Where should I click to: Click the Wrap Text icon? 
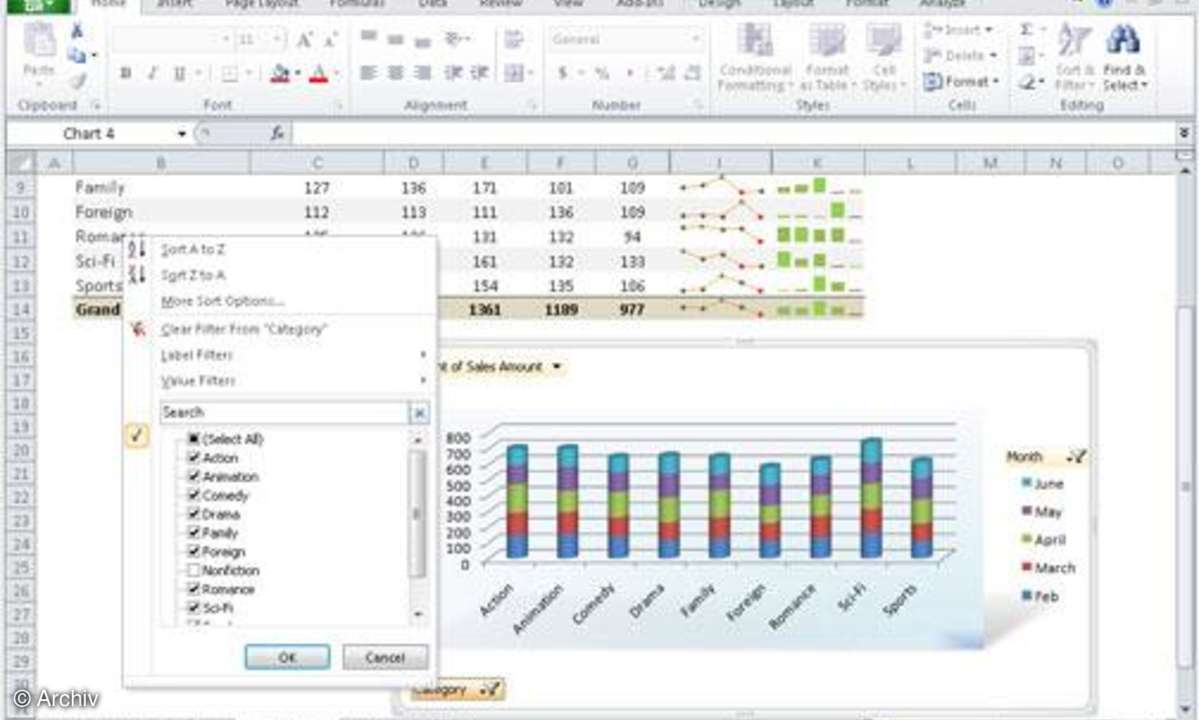coord(513,39)
